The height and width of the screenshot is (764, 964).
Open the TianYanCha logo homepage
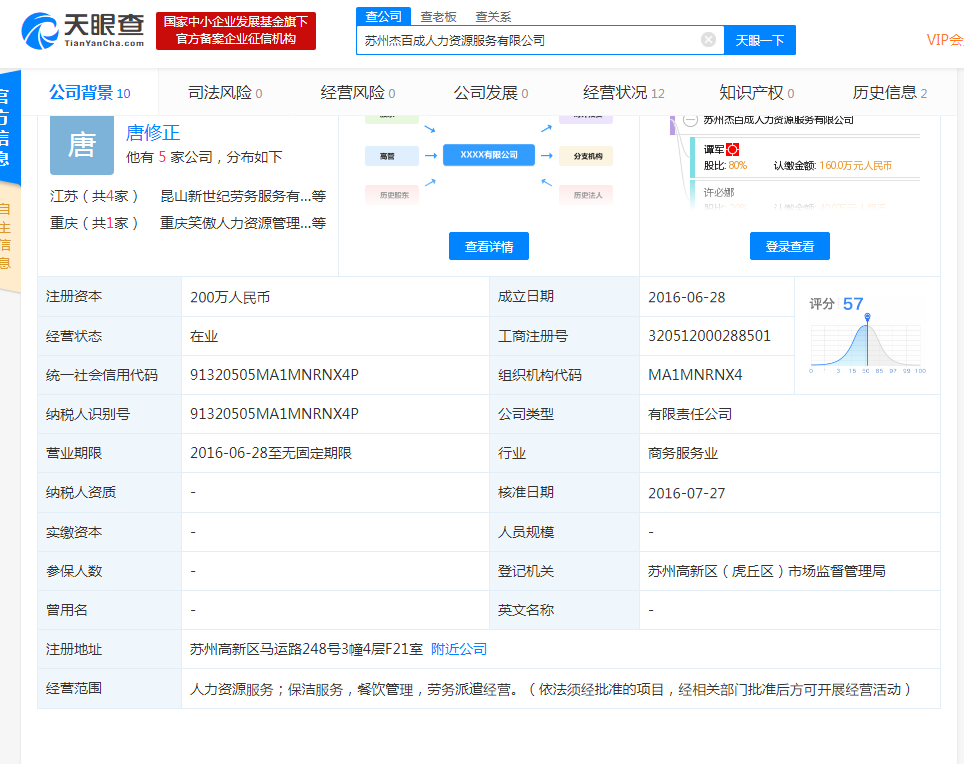pyautogui.click(x=83, y=31)
